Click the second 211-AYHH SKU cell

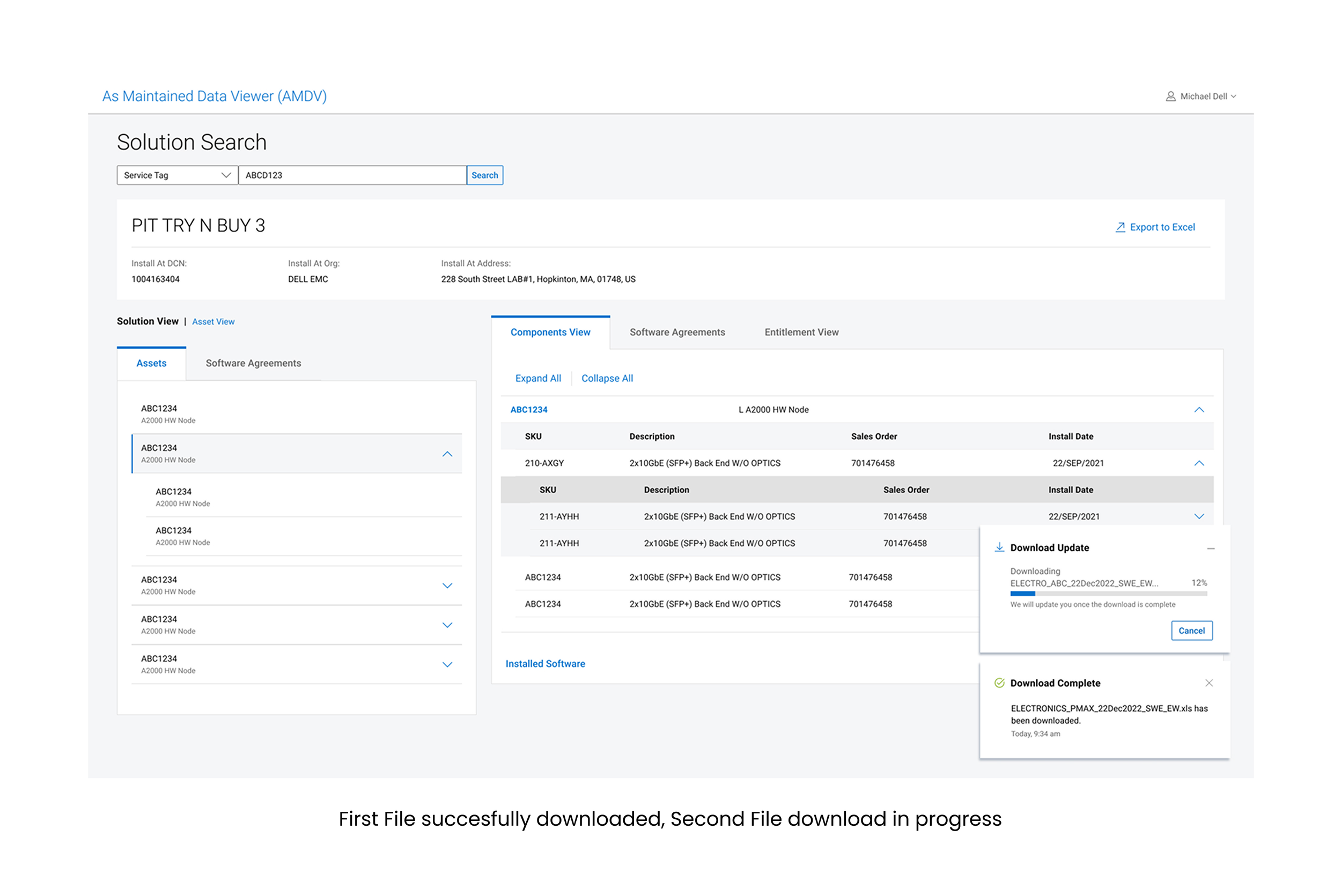point(559,543)
